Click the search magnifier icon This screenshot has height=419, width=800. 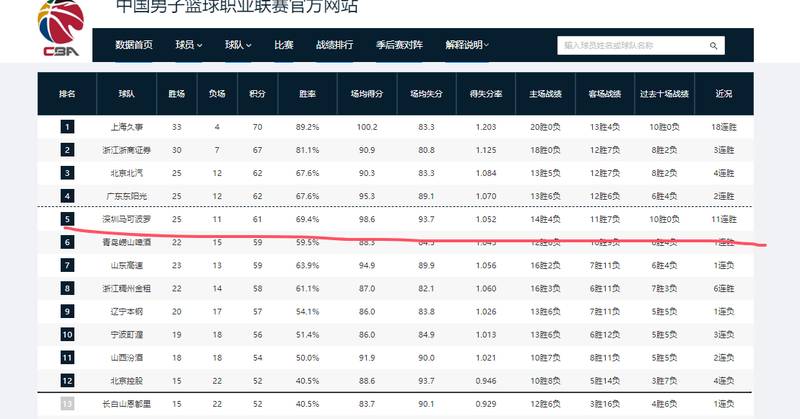[x=713, y=45]
